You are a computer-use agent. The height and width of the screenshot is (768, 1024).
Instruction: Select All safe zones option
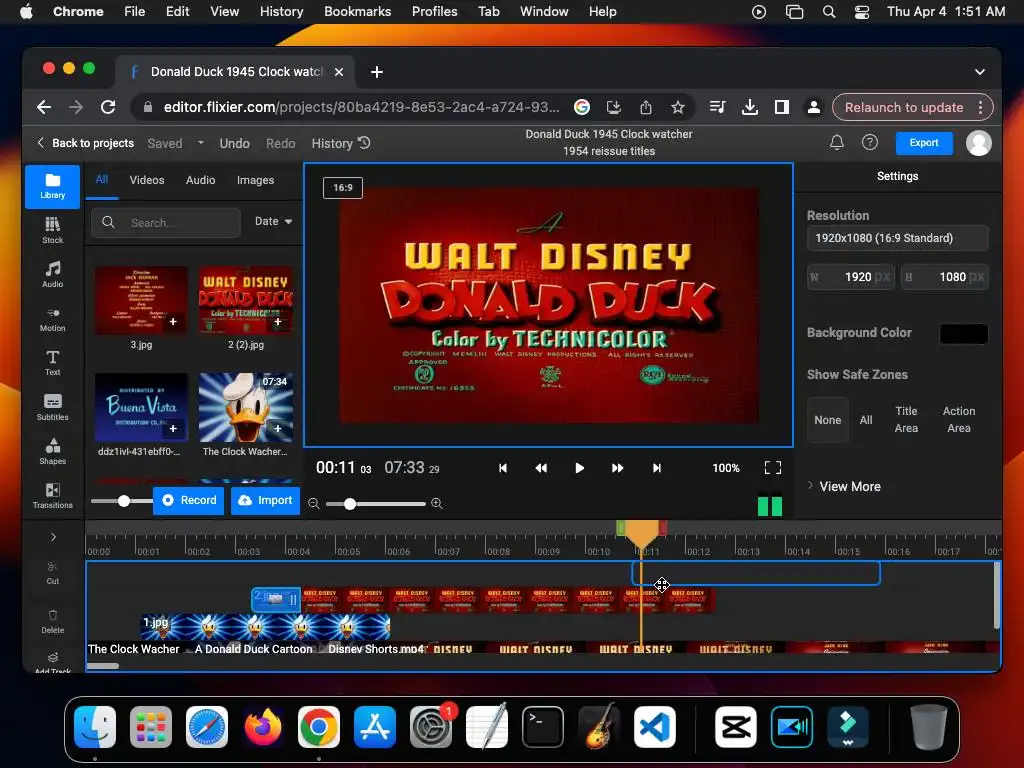pos(866,420)
